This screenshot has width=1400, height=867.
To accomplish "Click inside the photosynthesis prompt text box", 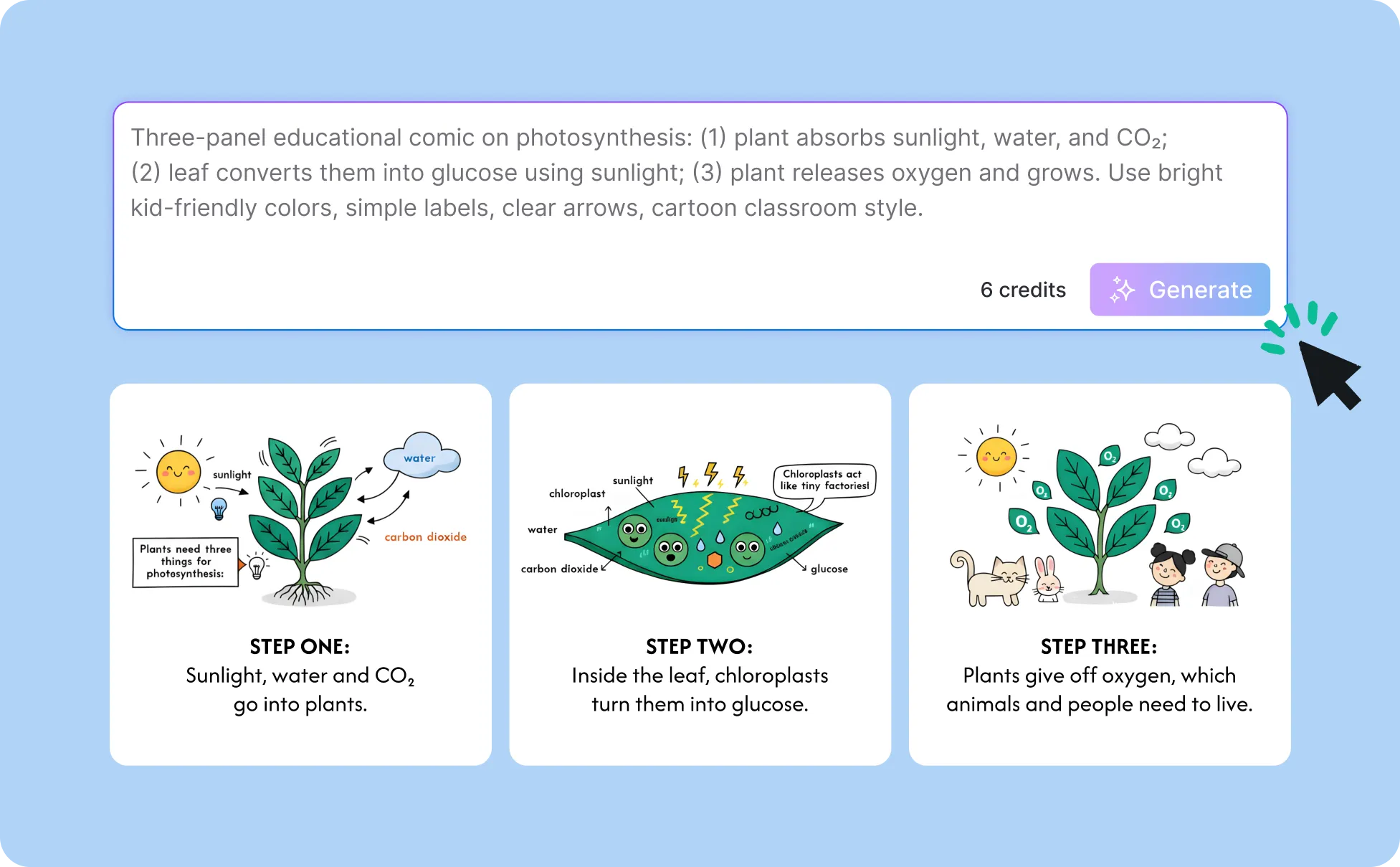I will click(x=700, y=216).
